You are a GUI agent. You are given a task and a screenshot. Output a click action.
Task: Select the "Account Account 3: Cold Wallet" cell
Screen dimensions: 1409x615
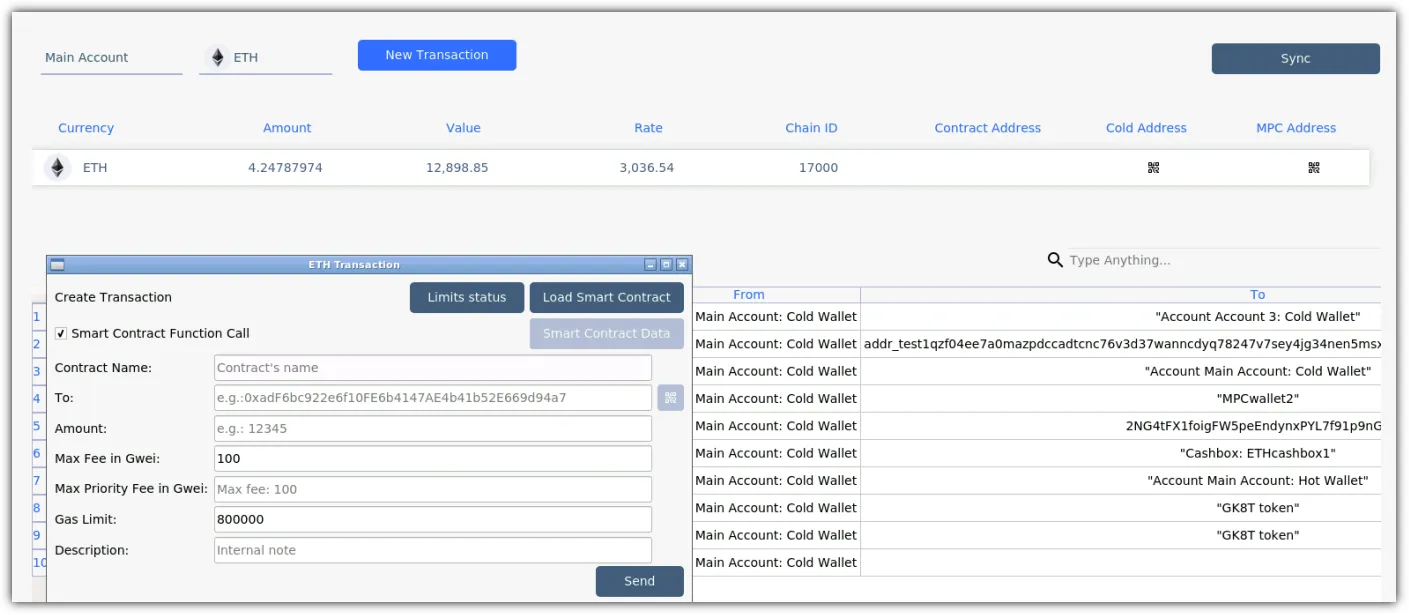coord(1121,317)
